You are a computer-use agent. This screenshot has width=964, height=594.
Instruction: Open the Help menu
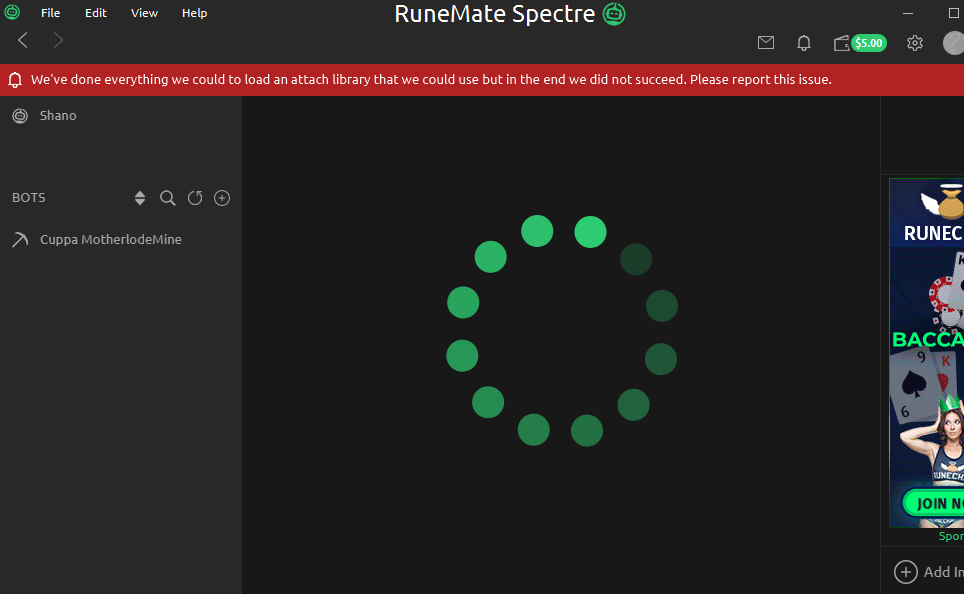pyautogui.click(x=194, y=13)
